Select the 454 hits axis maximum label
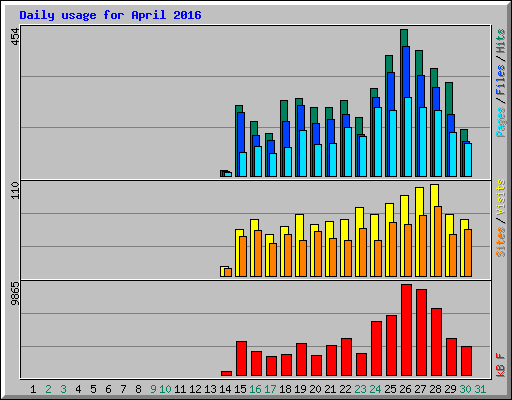Viewport: 512px width, 400px height. pyautogui.click(x=15, y=37)
